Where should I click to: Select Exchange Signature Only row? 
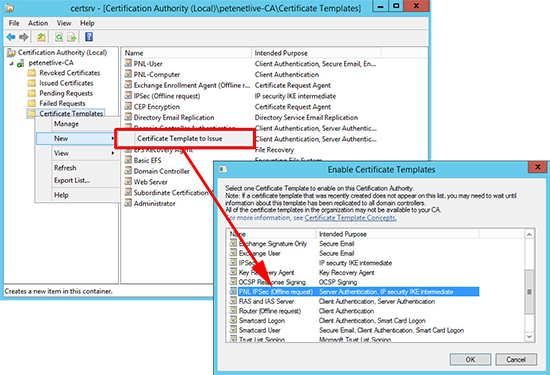[354, 243]
